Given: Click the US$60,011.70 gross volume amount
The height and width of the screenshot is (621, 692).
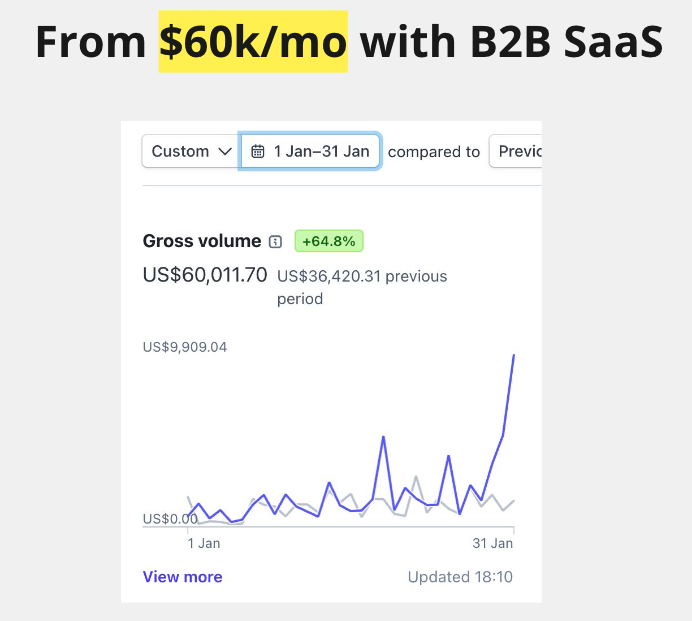Looking at the screenshot, I should (205, 275).
